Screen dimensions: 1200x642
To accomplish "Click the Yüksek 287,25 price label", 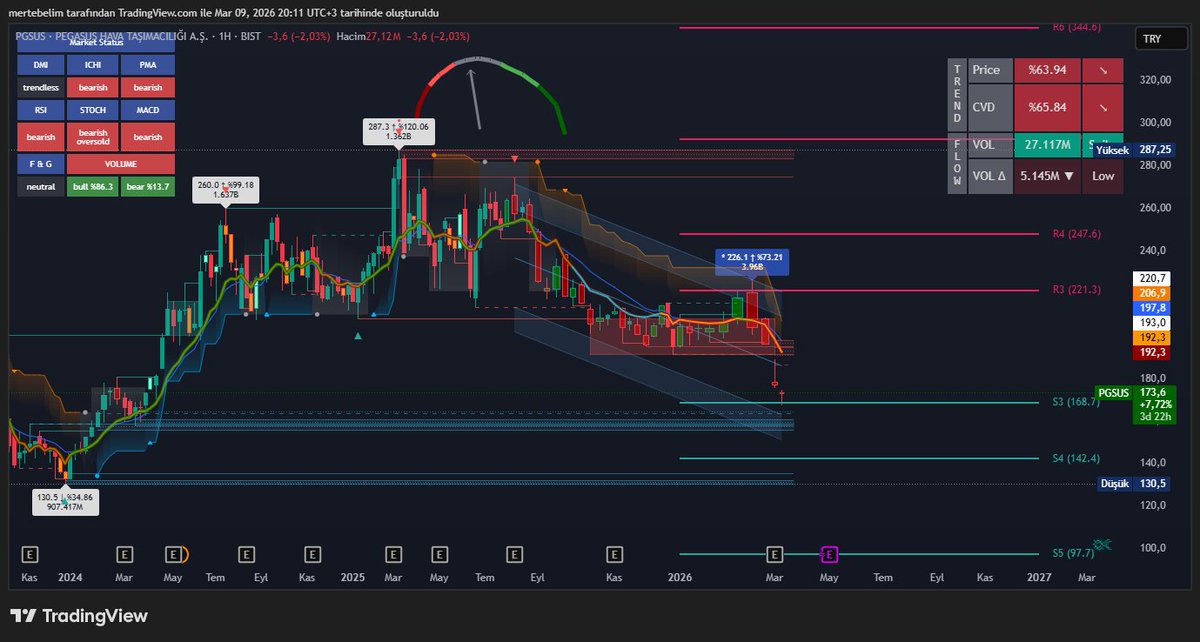I will (1133, 149).
